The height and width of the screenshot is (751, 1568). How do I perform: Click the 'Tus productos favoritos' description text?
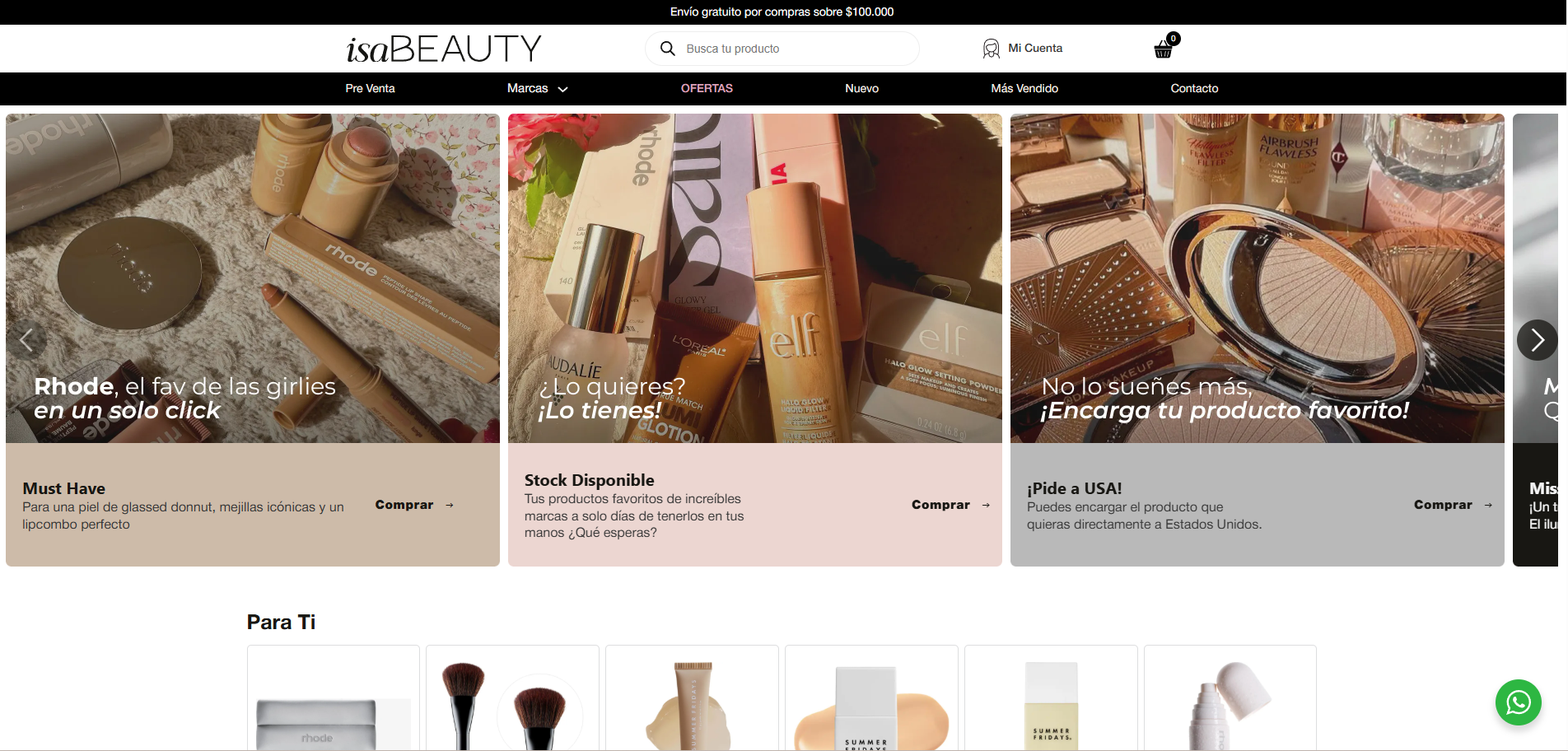point(634,515)
